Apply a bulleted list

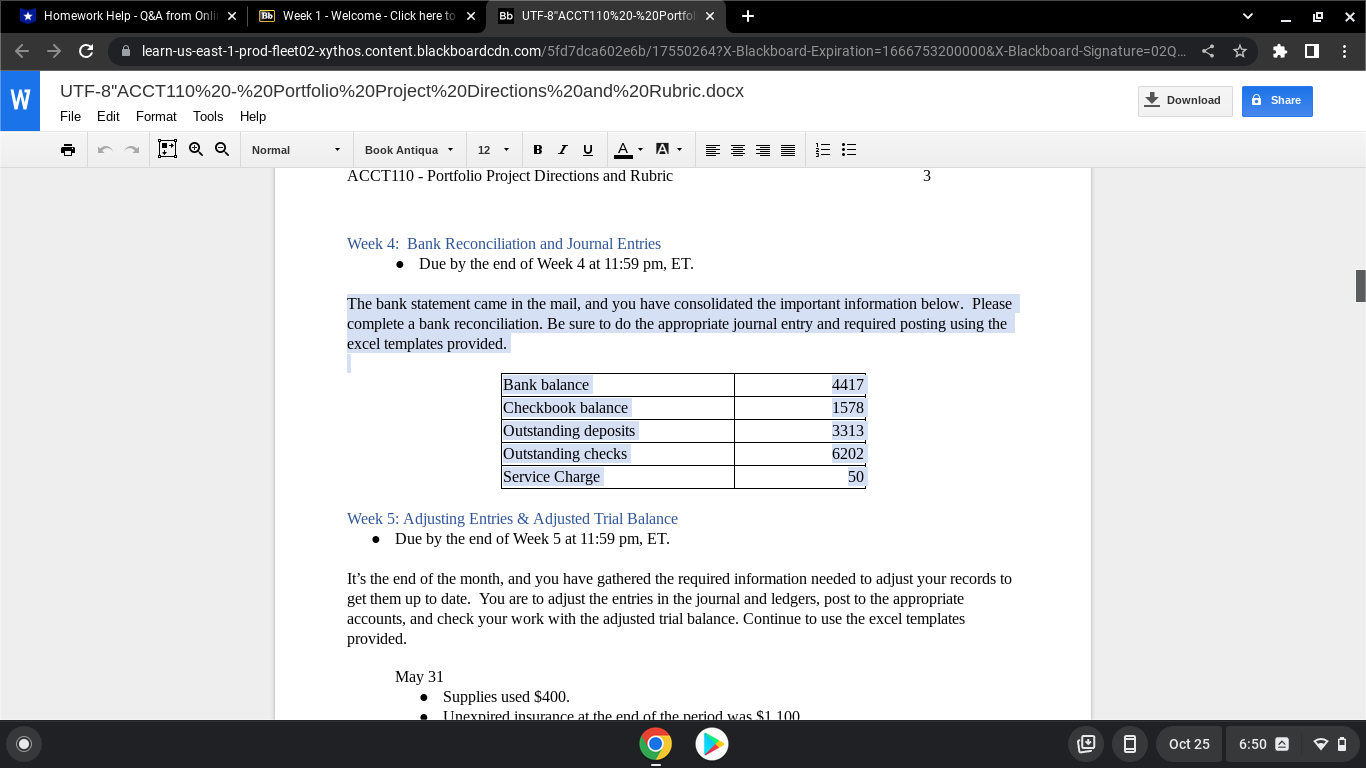[x=848, y=149]
